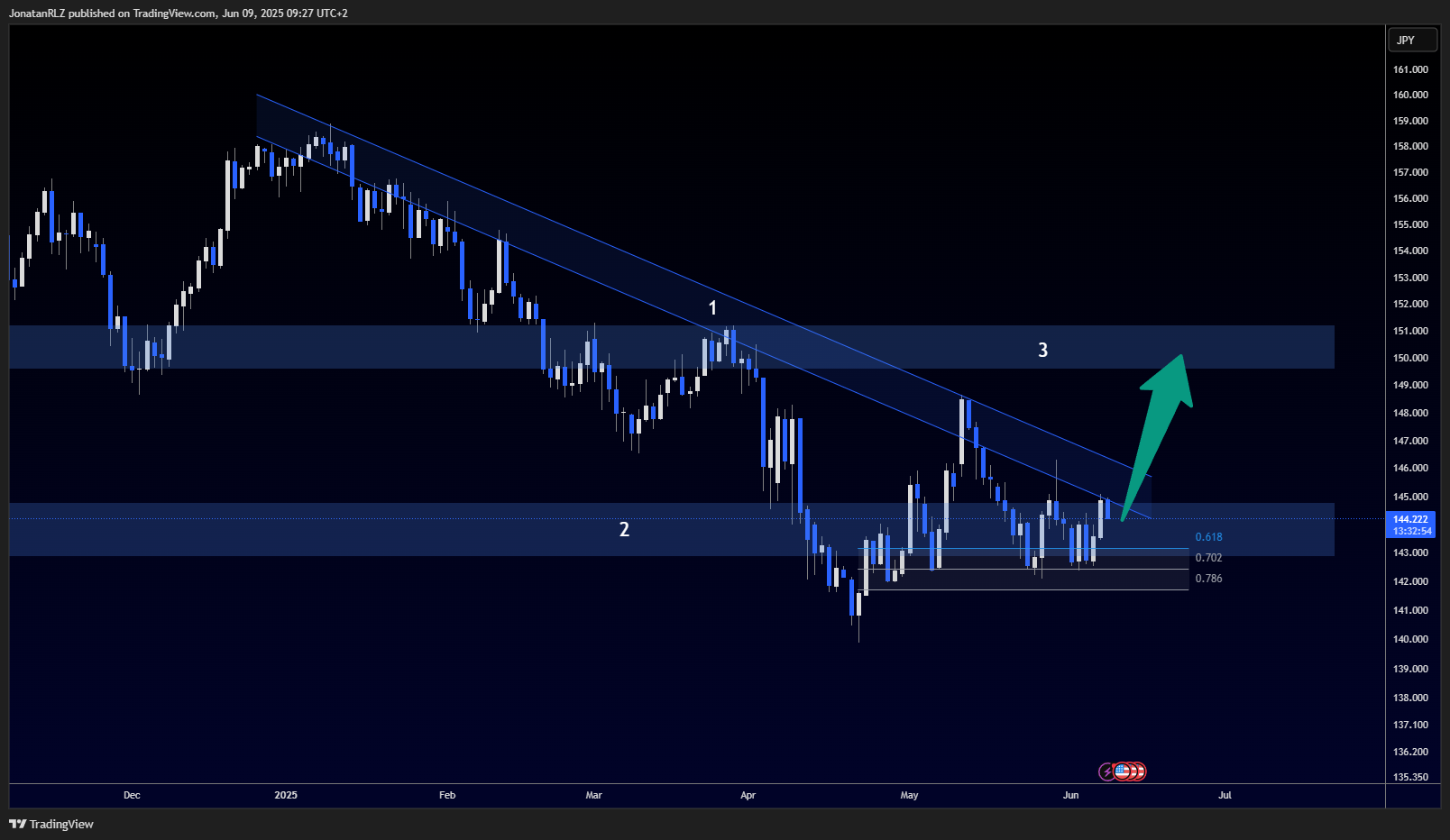Click the 152.000 price axis label
This screenshot has width=1450, height=840.
coord(1410,304)
